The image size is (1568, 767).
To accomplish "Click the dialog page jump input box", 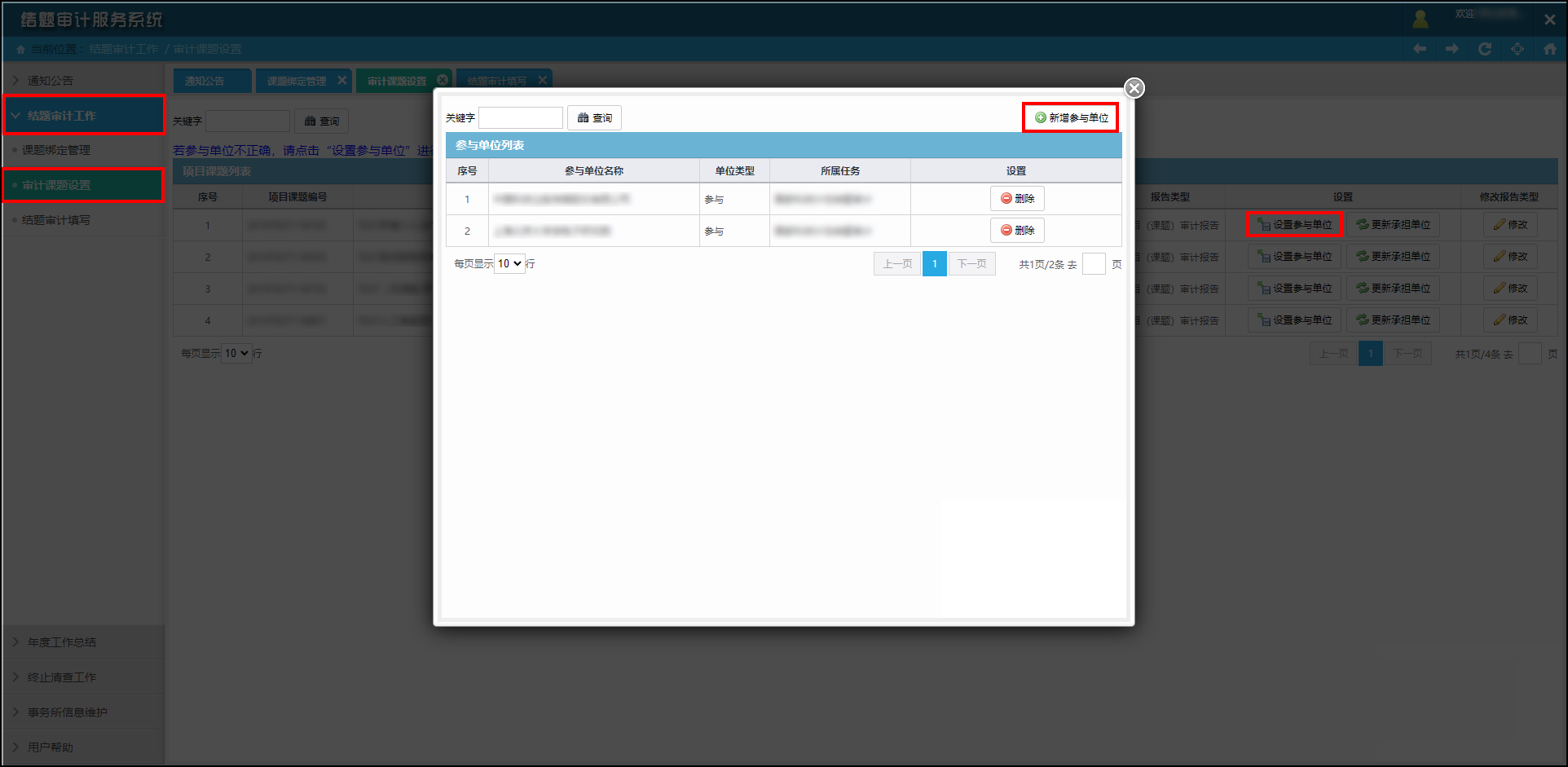I will pyautogui.click(x=1093, y=264).
